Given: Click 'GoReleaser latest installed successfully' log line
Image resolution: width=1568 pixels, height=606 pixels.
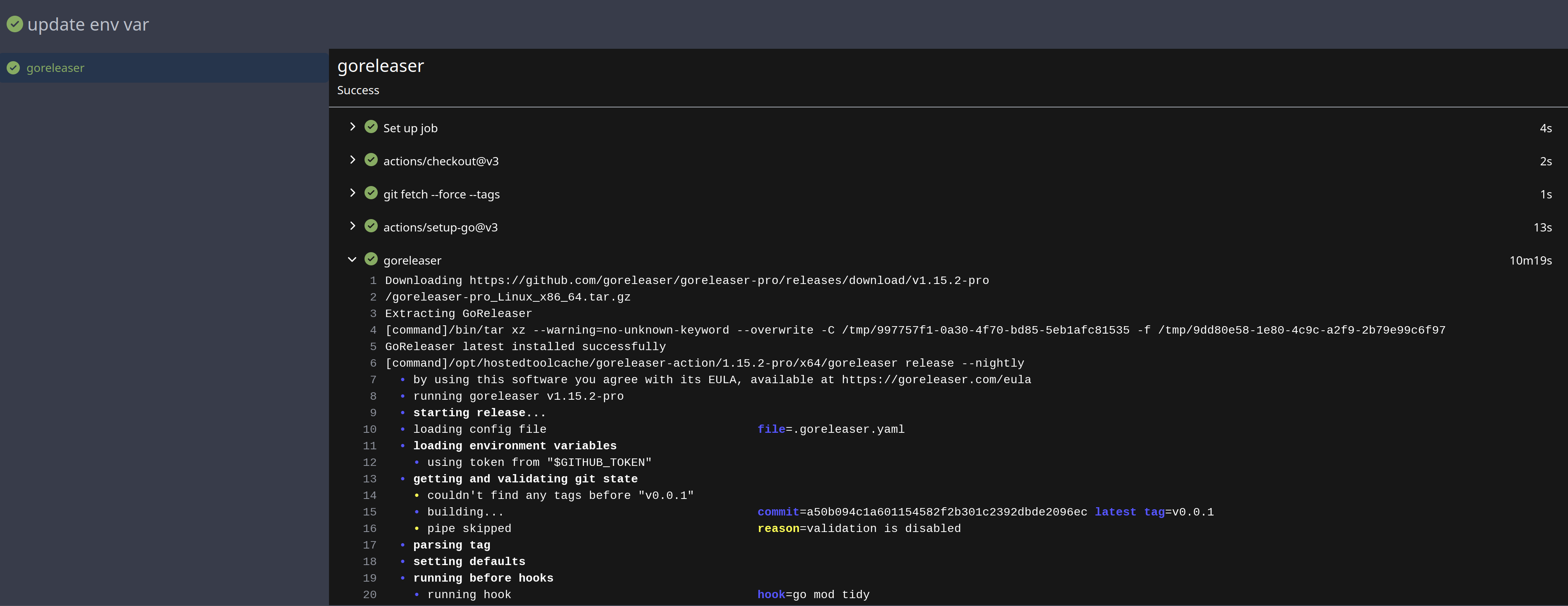Looking at the screenshot, I should (525, 346).
